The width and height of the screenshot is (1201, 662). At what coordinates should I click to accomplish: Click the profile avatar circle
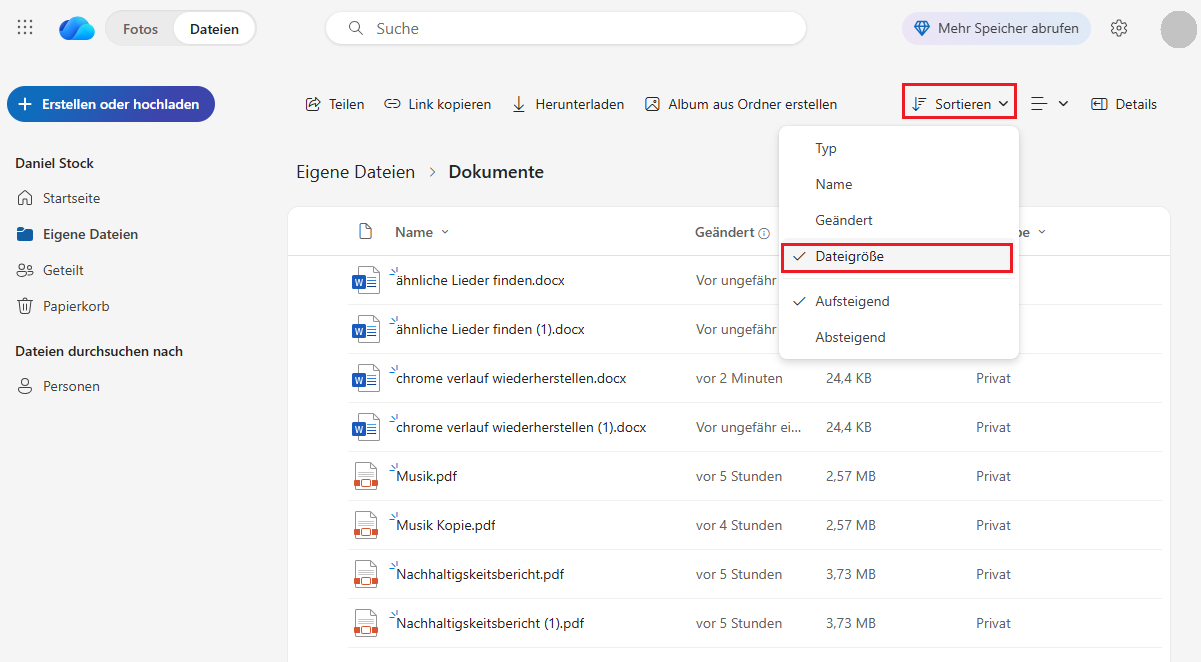[x=1178, y=29]
